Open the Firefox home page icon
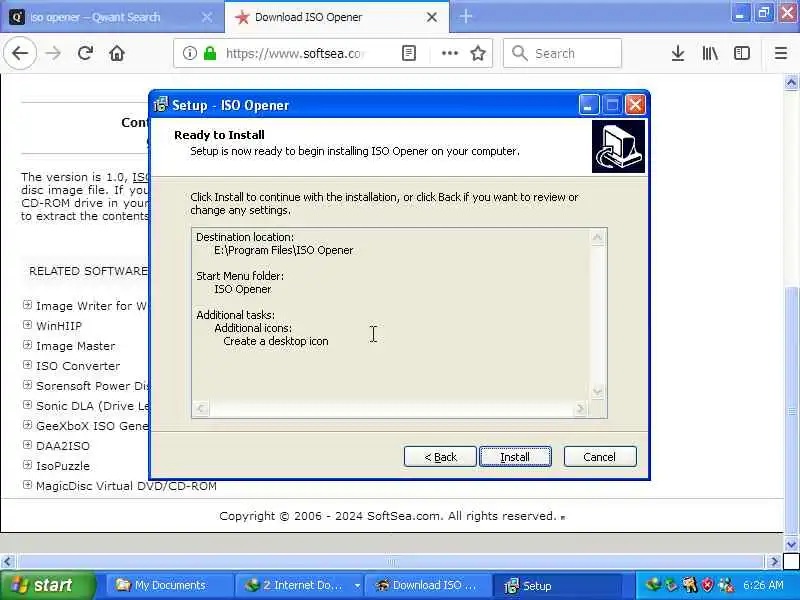 tap(117, 53)
